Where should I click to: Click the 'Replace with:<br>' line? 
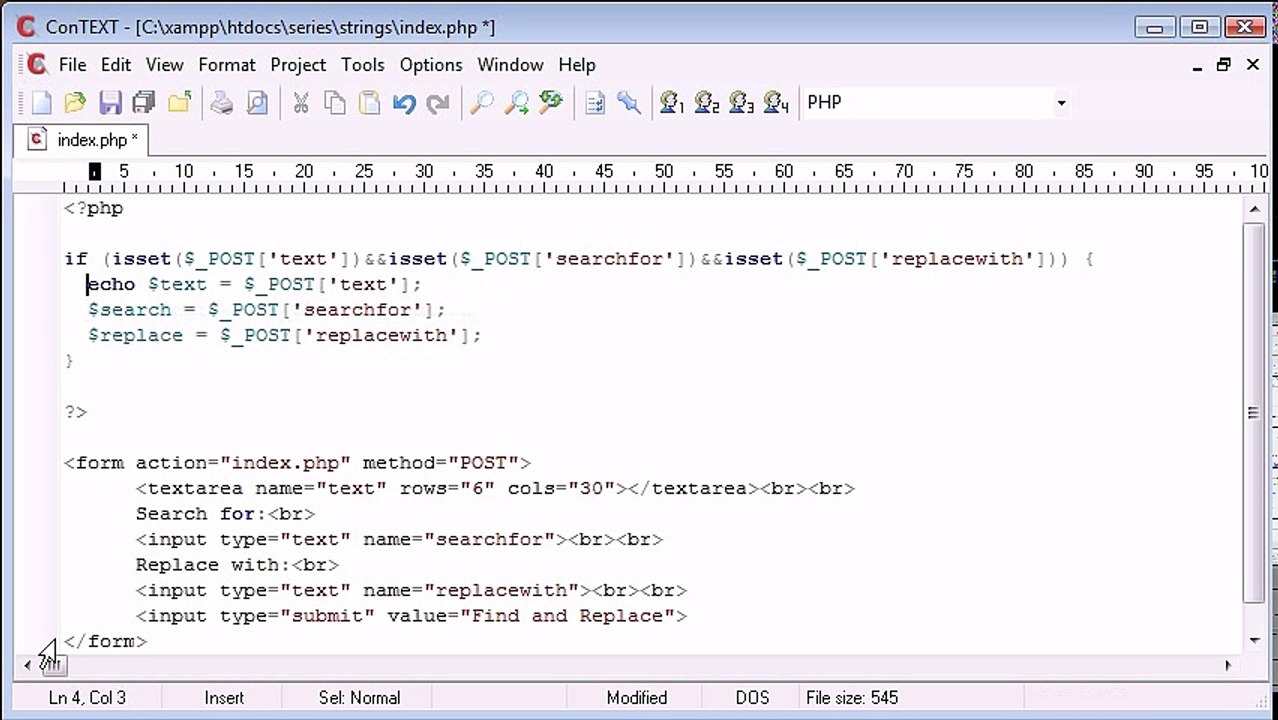coord(237,565)
